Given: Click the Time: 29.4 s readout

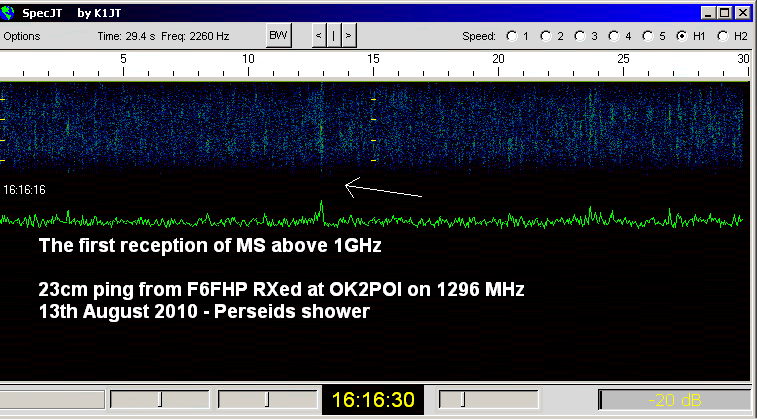Looking at the screenshot, I should pyautogui.click(x=126, y=36).
